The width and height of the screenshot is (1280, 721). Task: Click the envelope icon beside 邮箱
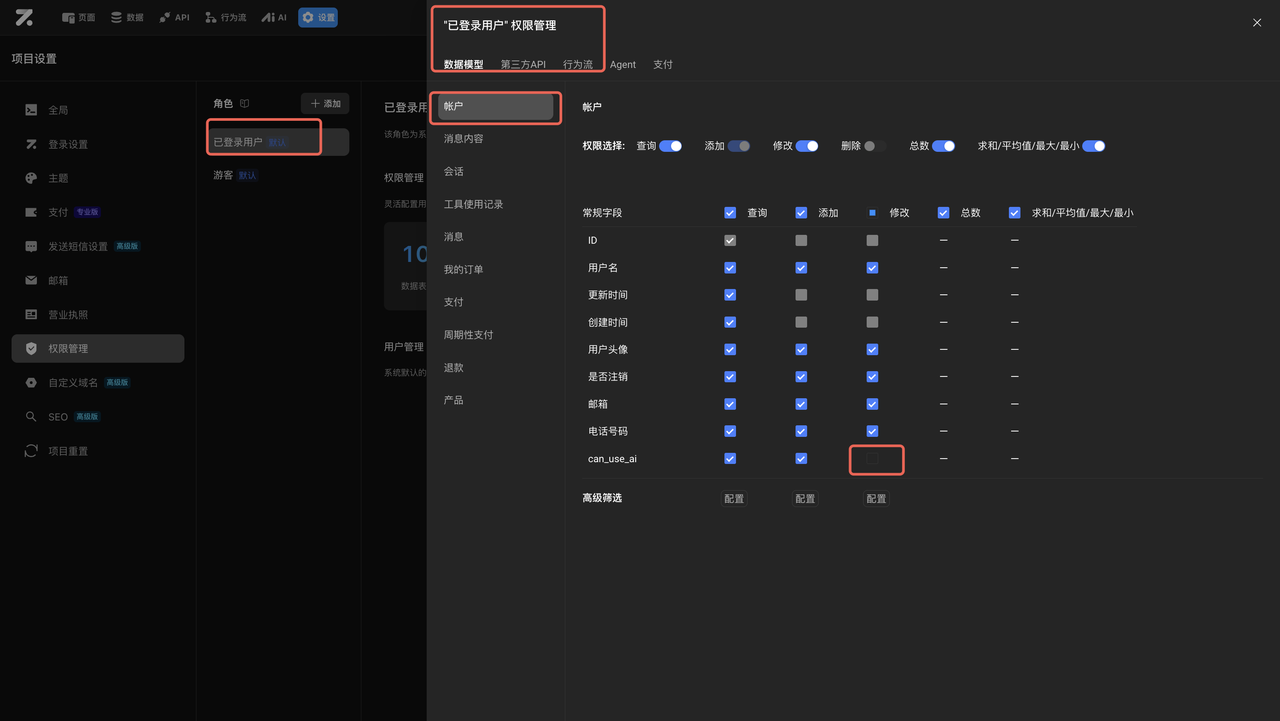[31, 280]
